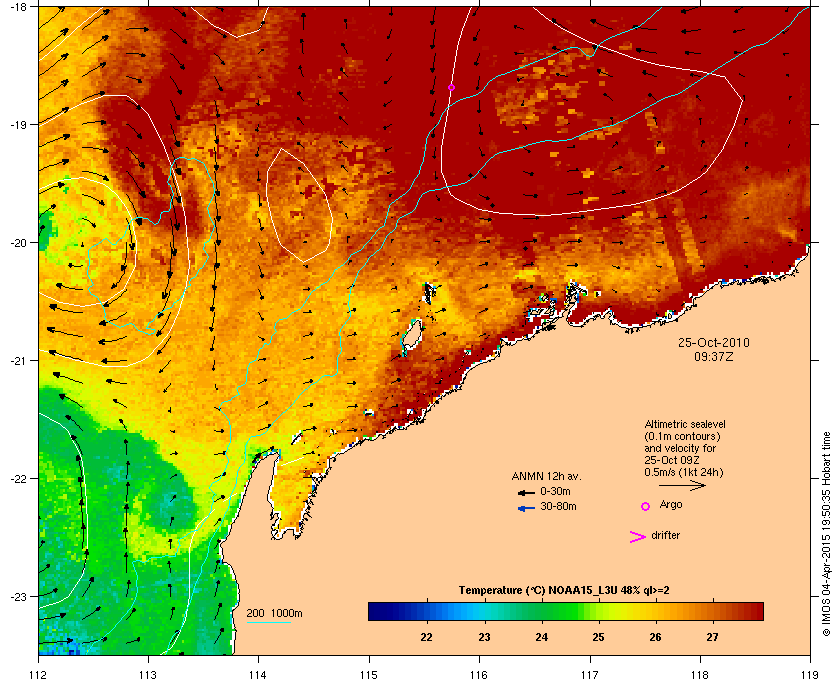Click the longitude axis label 118
The image size is (840, 680).
pos(700,675)
